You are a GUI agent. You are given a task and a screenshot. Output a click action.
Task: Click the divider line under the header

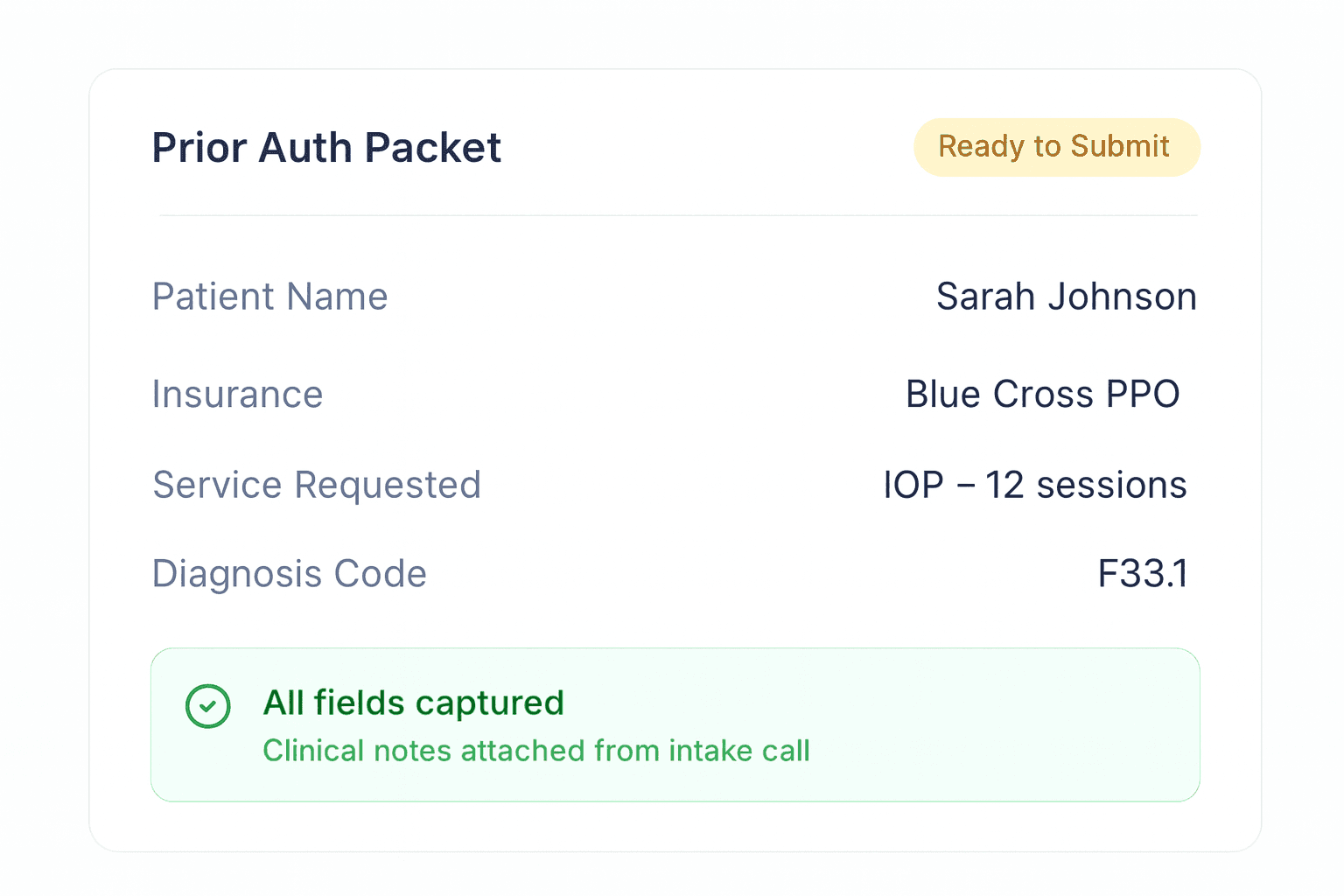pos(678,215)
